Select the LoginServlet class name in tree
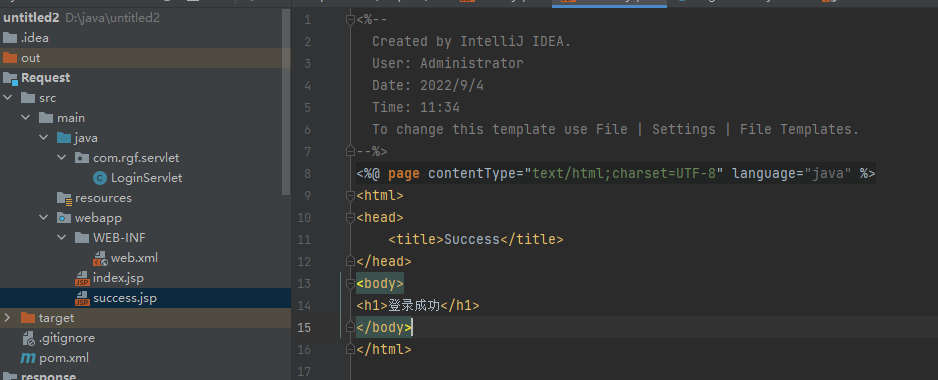The width and height of the screenshot is (938, 380). pos(147,178)
